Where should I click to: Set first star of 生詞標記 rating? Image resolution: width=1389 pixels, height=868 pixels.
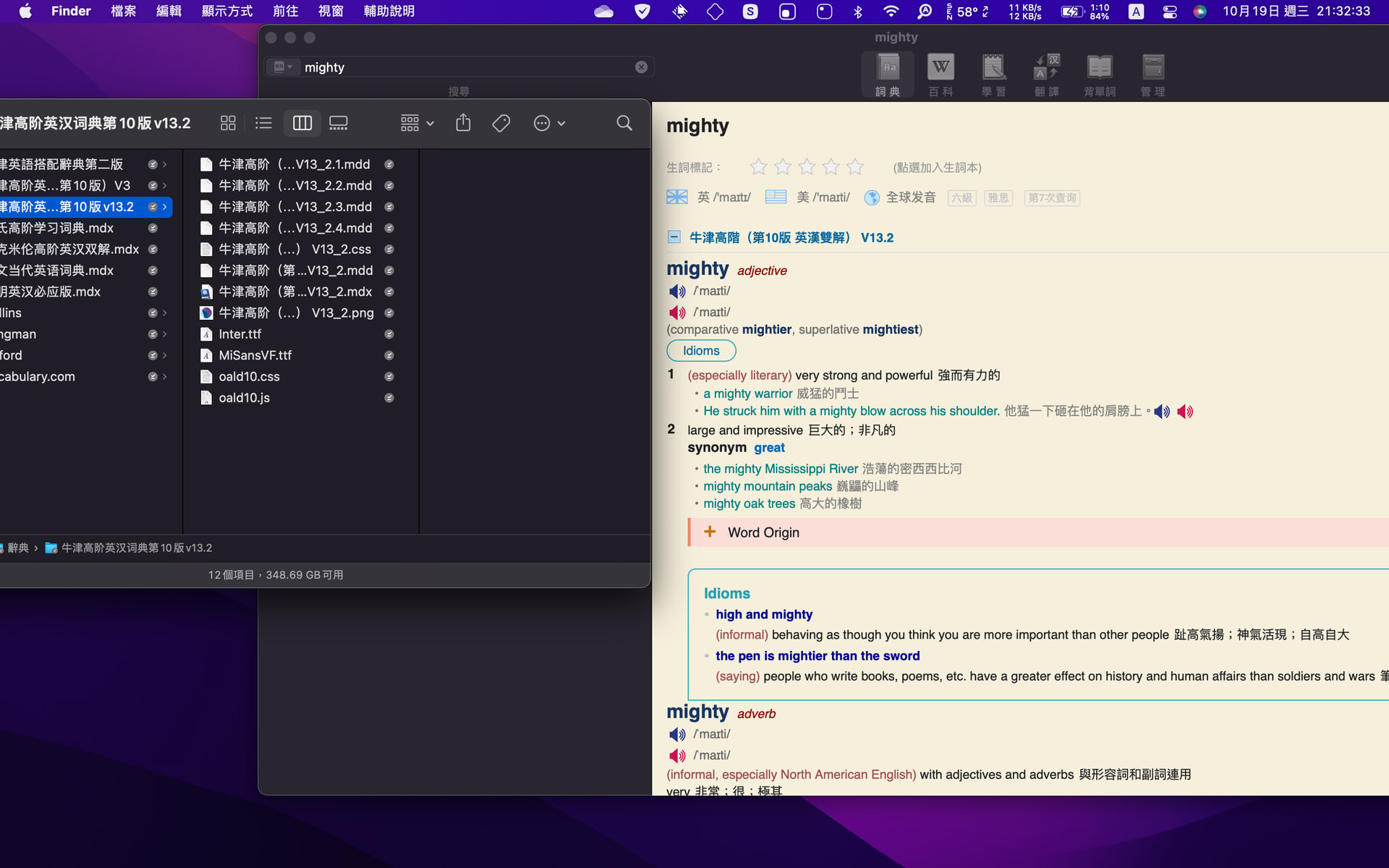(x=758, y=167)
